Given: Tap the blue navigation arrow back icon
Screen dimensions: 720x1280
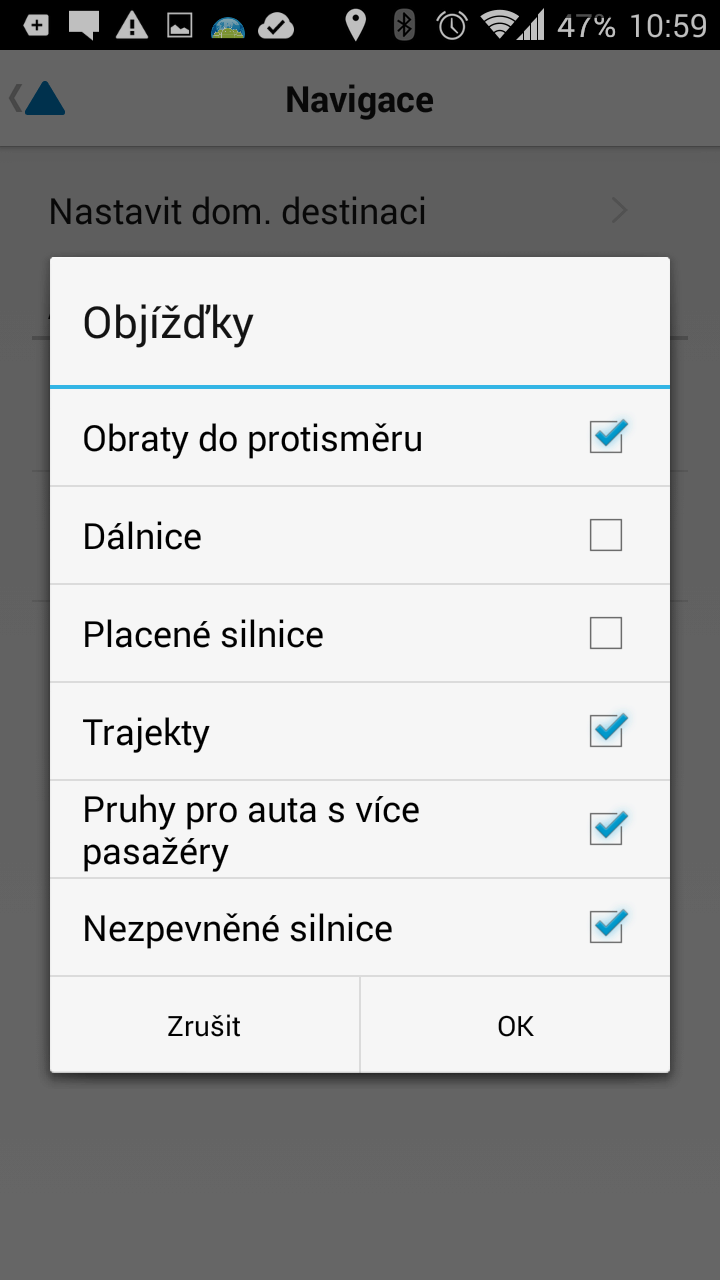Looking at the screenshot, I should pyautogui.click(x=38, y=98).
